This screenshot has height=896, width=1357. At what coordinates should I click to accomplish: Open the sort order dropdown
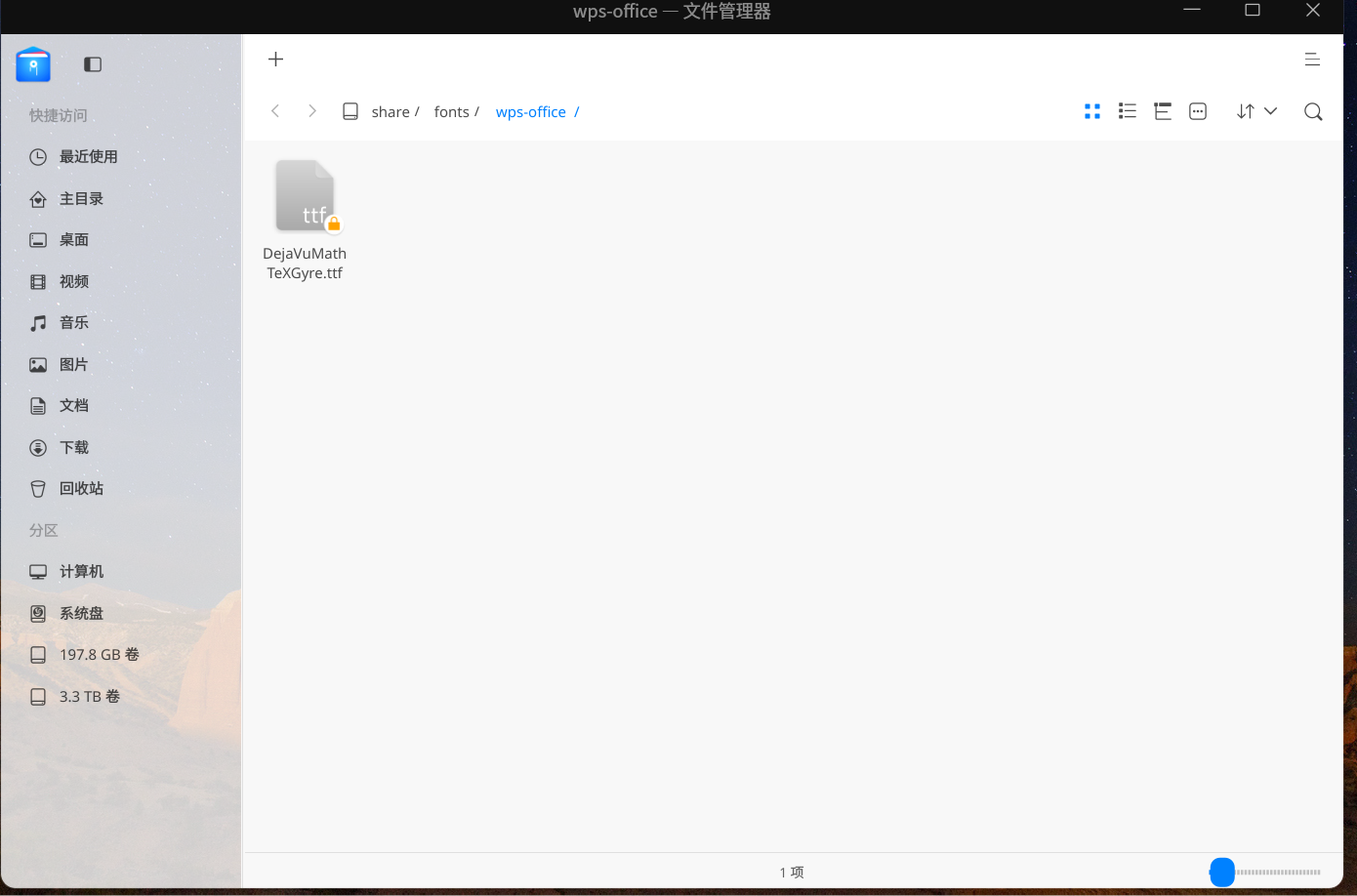[x=1256, y=111]
